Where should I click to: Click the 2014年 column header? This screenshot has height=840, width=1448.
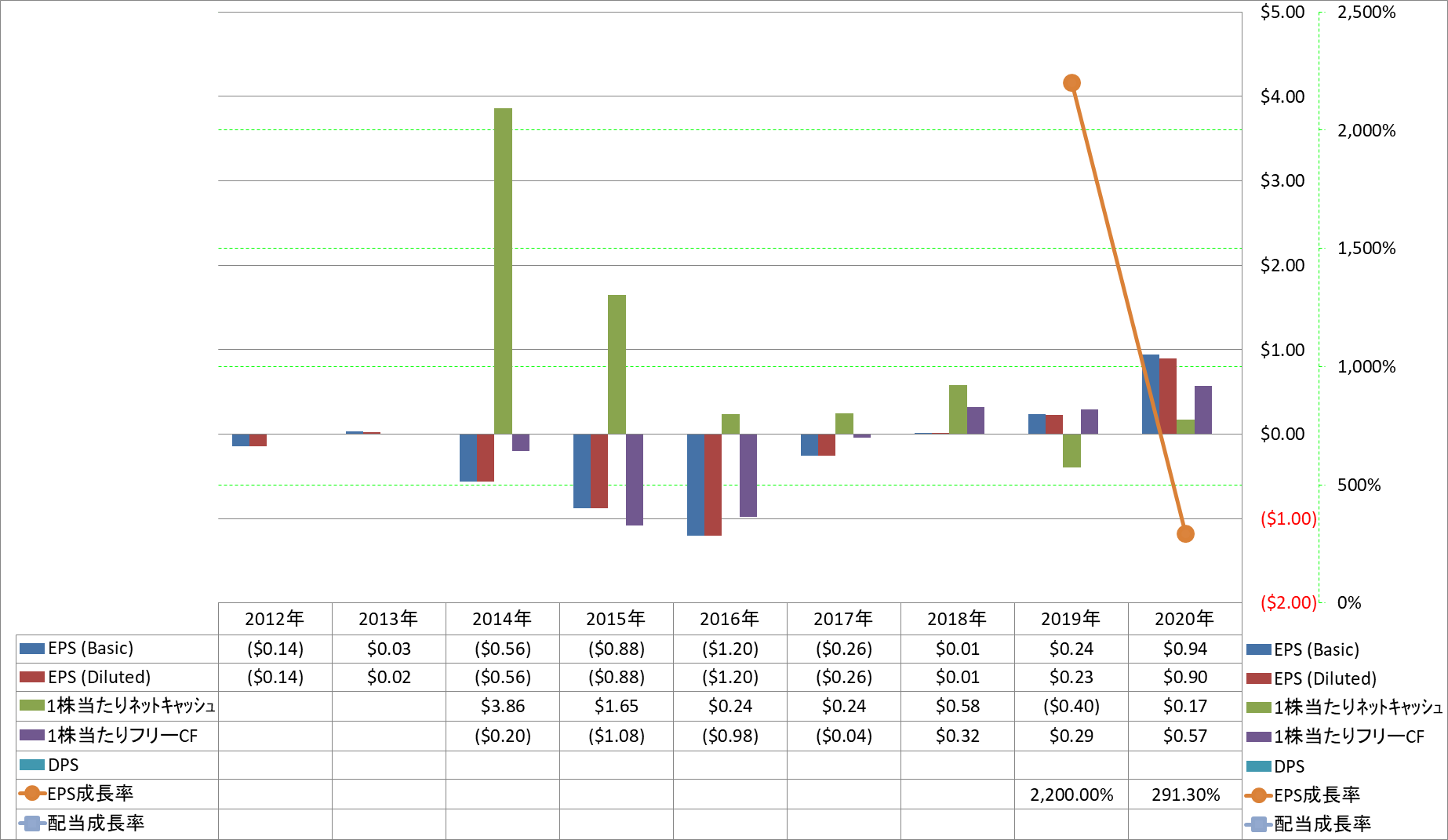pyautogui.click(x=502, y=619)
